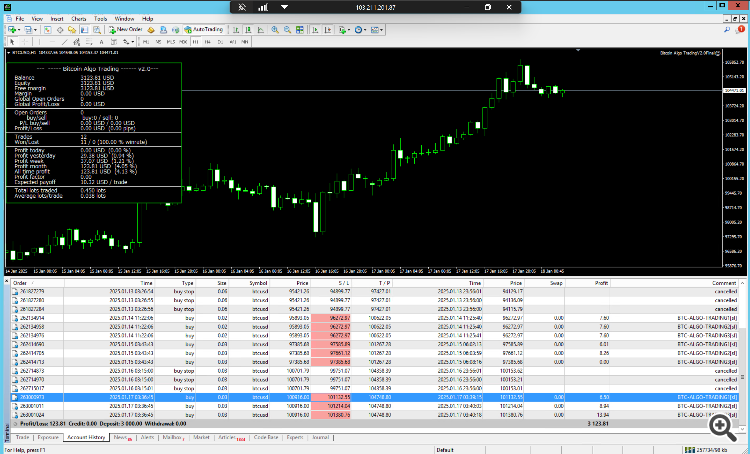Switch chart to line chart type
Viewport: 750px width, 454px height.
[261, 30]
